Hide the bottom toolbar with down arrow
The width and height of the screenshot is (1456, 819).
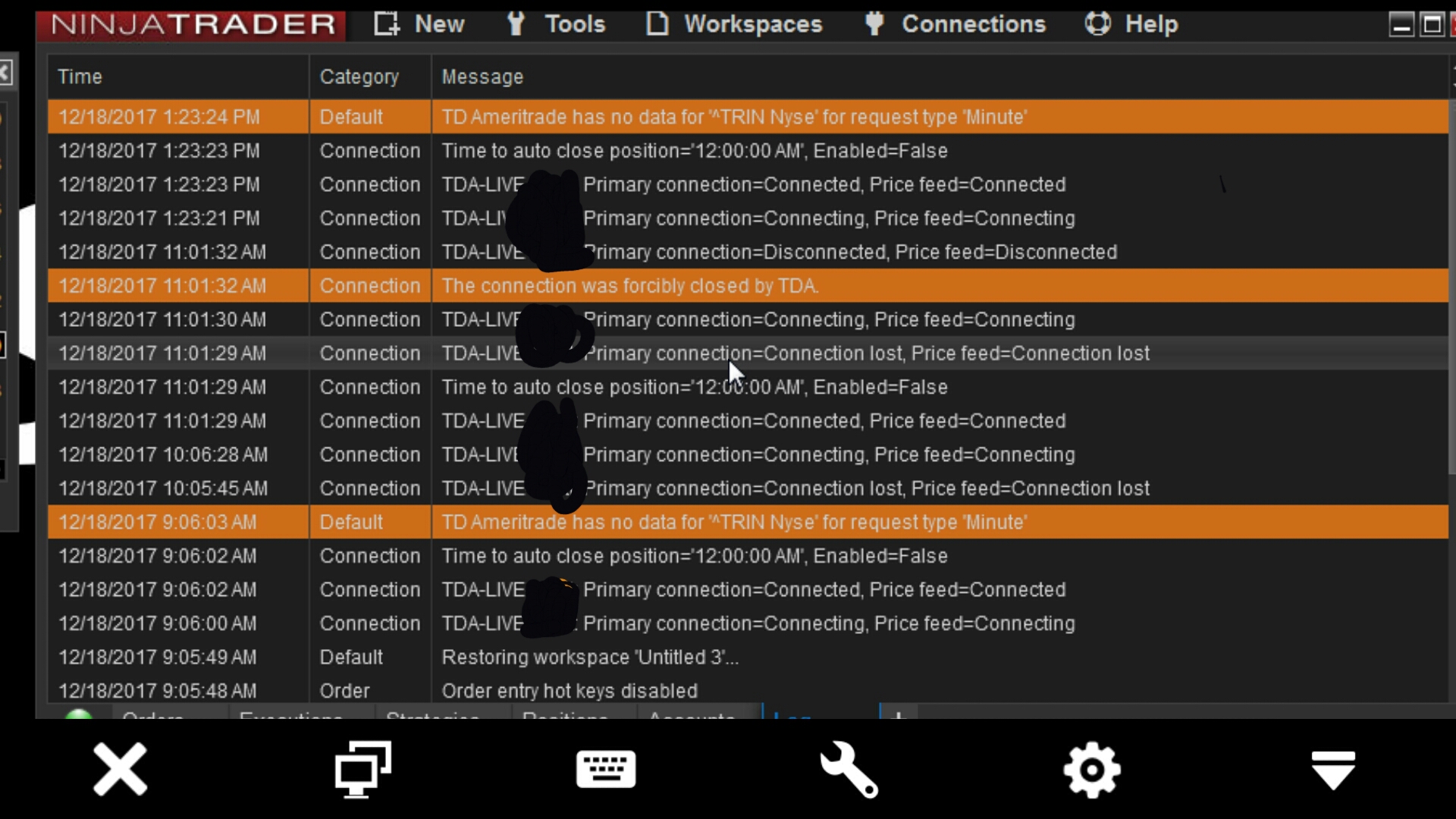[x=1333, y=770]
